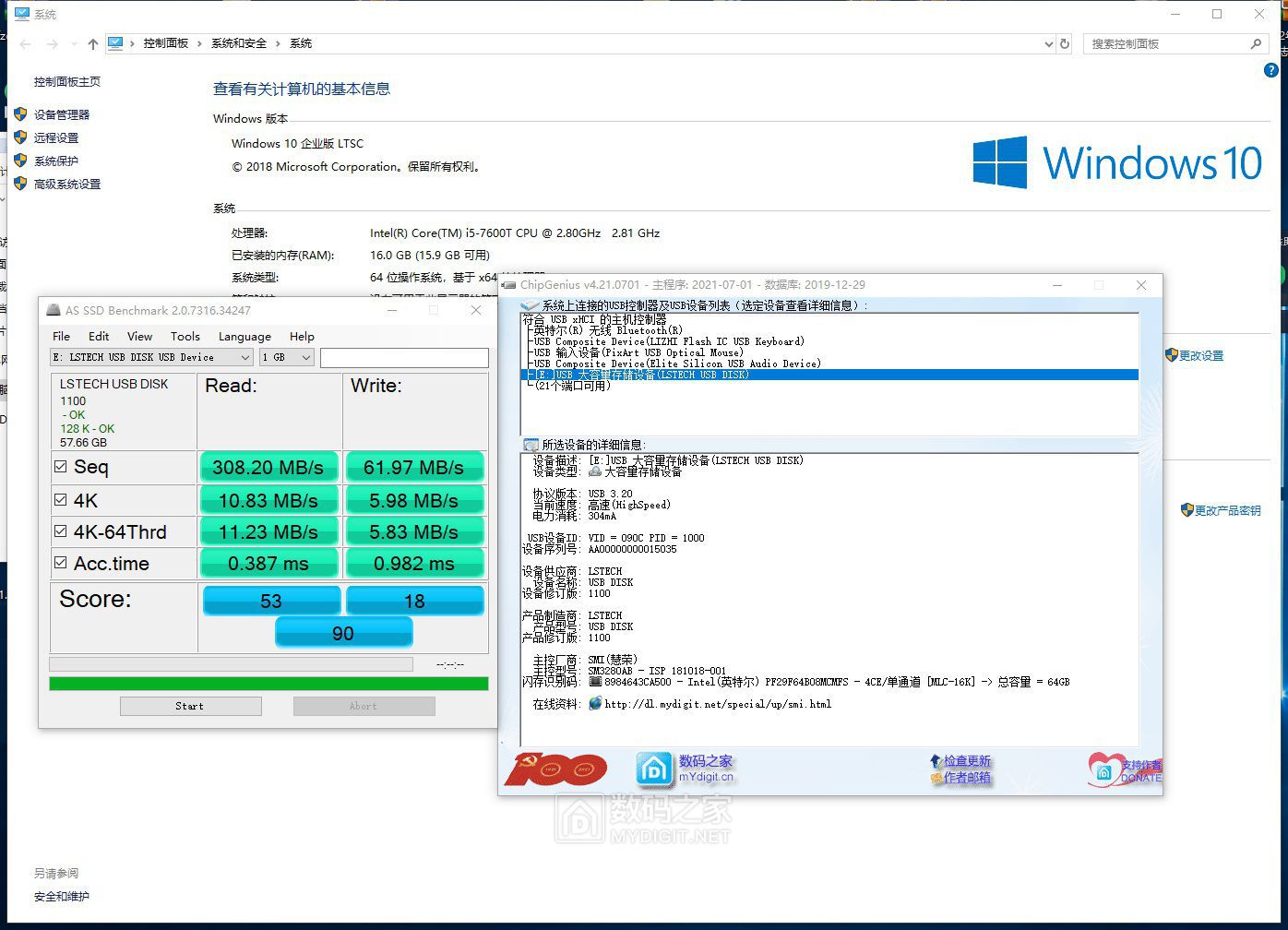Open Edit menu in AS SSD Benchmark
The height and width of the screenshot is (930, 1288).
click(x=99, y=336)
